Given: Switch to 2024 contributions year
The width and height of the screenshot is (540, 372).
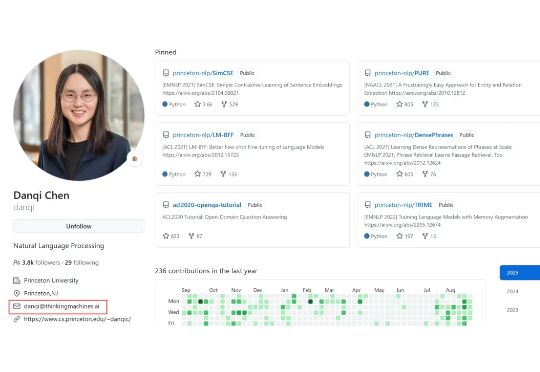Looking at the screenshot, I should click(x=512, y=291).
